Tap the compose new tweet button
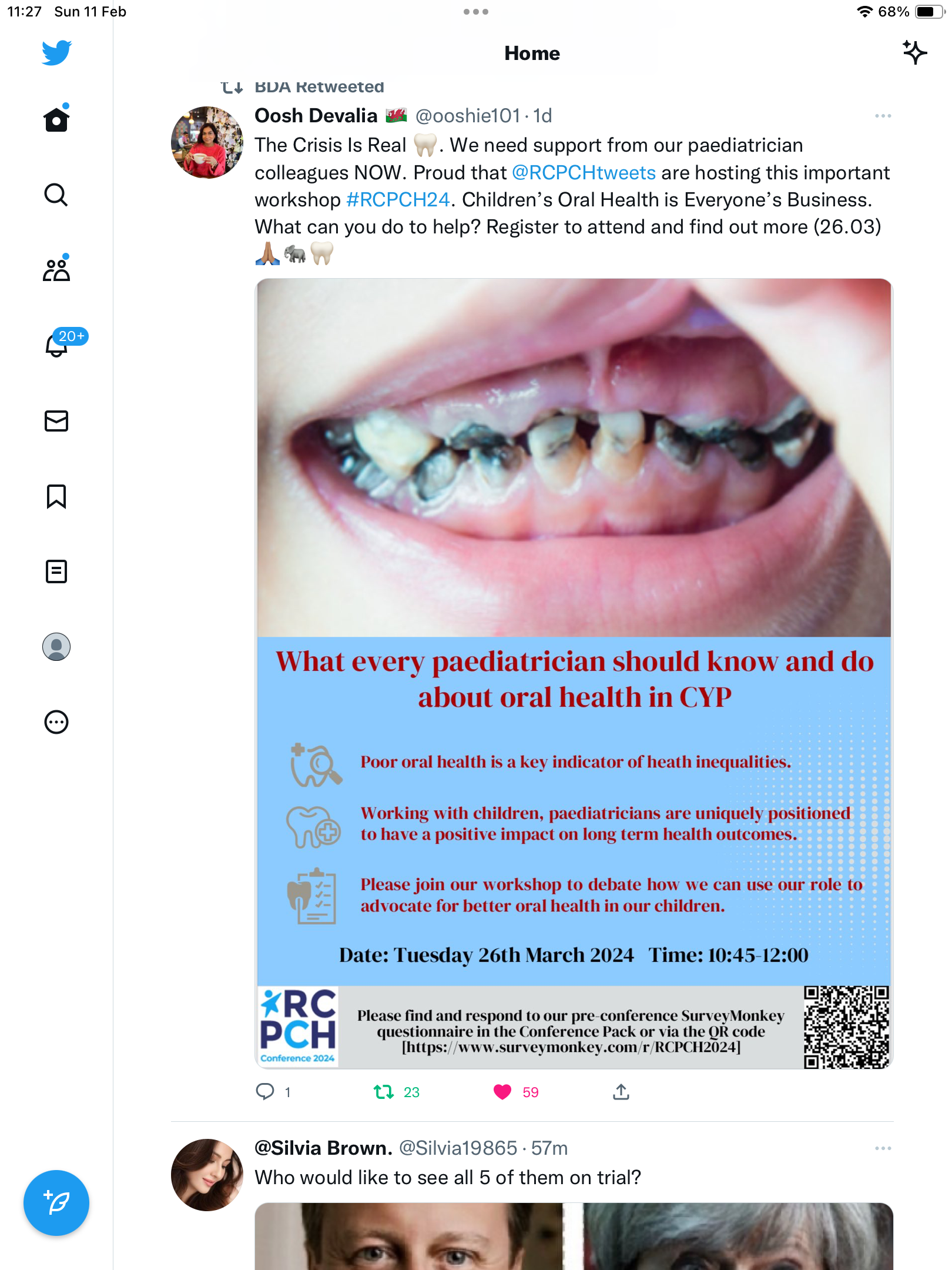 (x=56, y=1203)
